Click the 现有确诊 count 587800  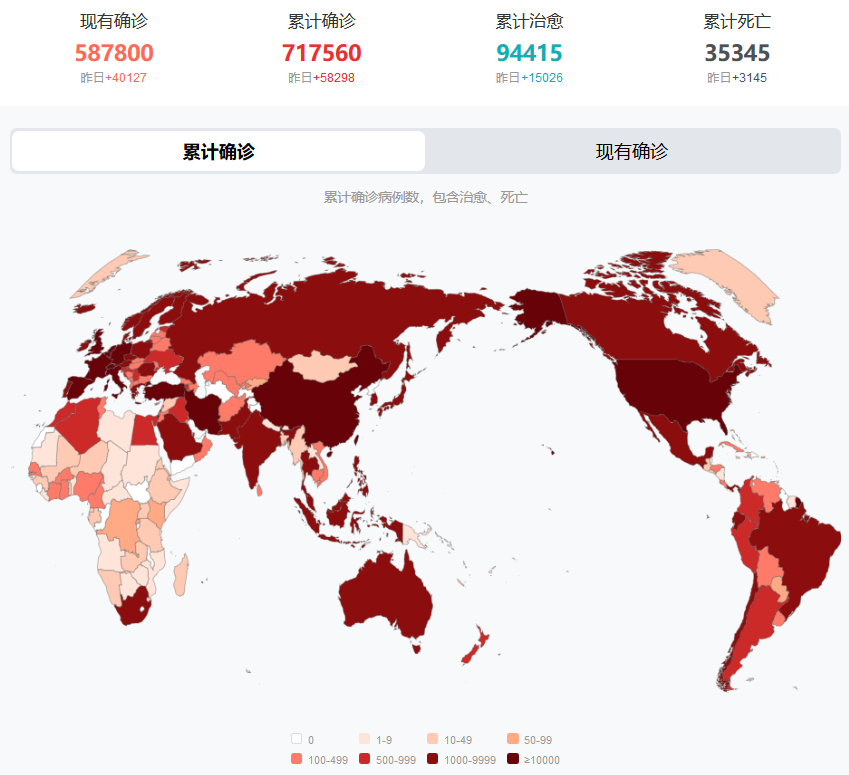point(114,53)
